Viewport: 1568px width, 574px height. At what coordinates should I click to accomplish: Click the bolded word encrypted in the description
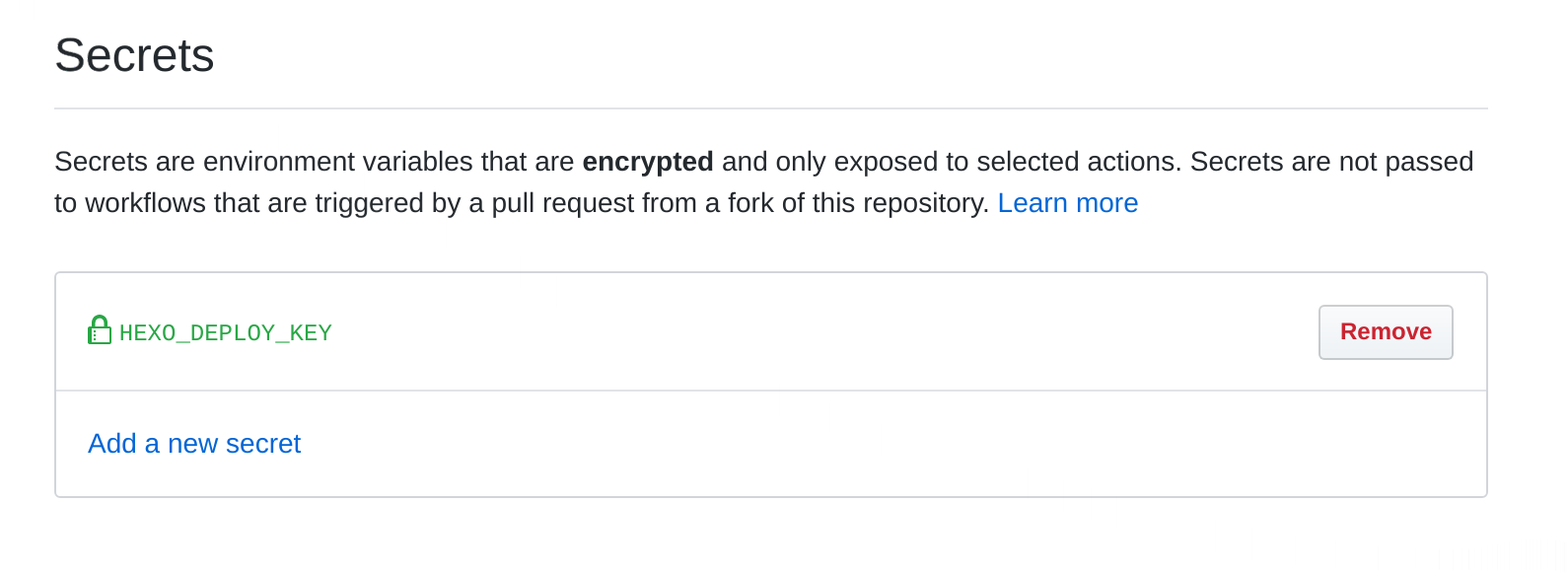coord(648,161)
